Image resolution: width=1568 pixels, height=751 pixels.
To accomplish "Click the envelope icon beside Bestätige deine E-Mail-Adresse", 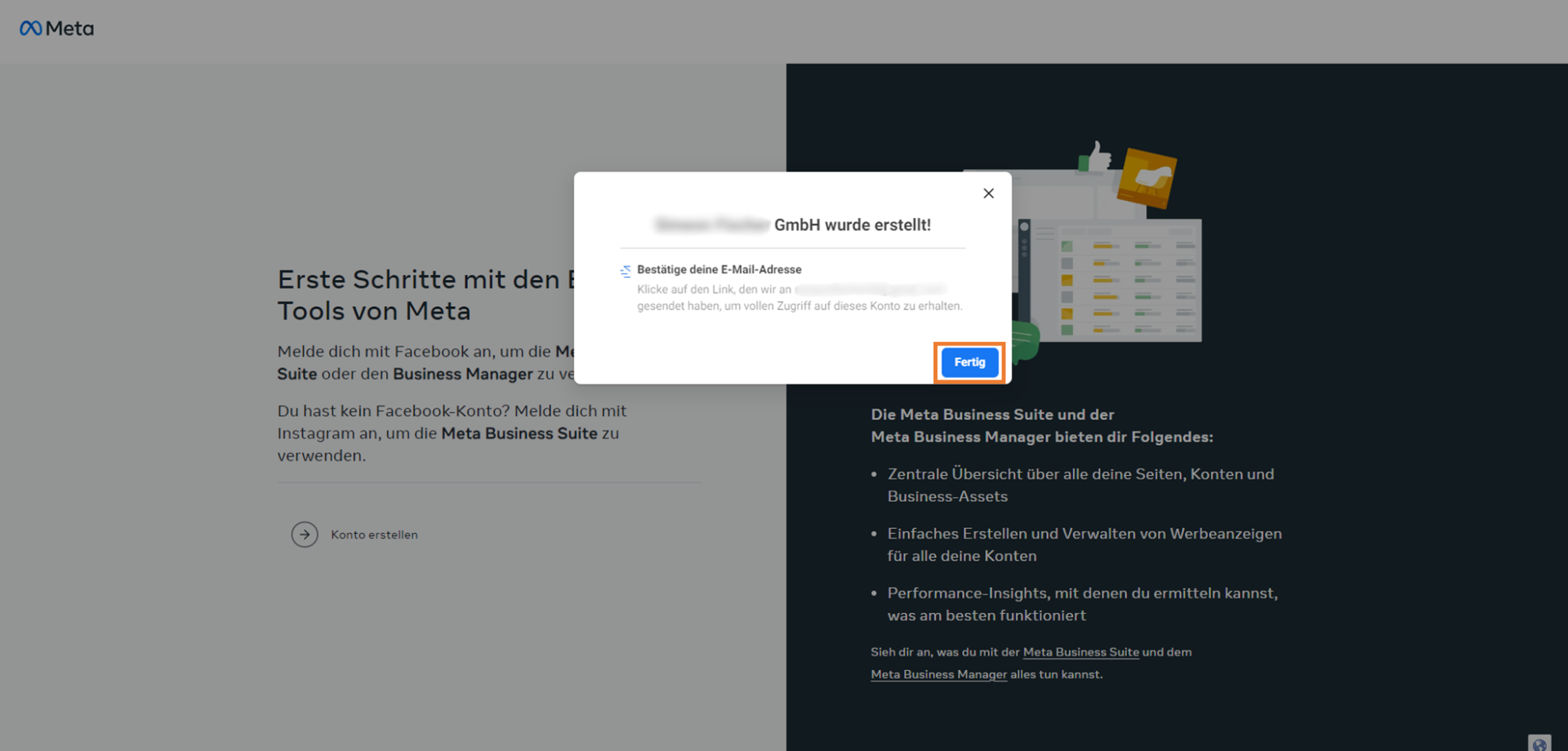I will pos(626,270).
